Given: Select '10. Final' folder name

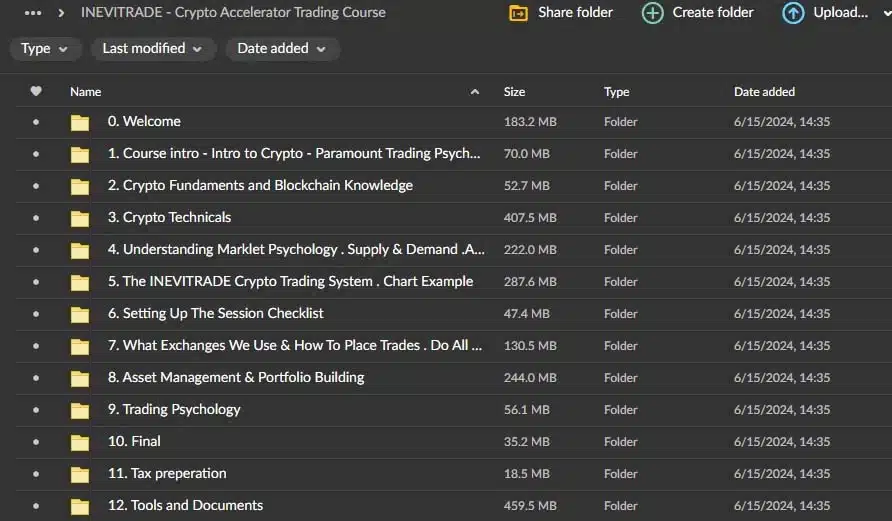Looking at the screenshot, I should (x=134, y=441).
